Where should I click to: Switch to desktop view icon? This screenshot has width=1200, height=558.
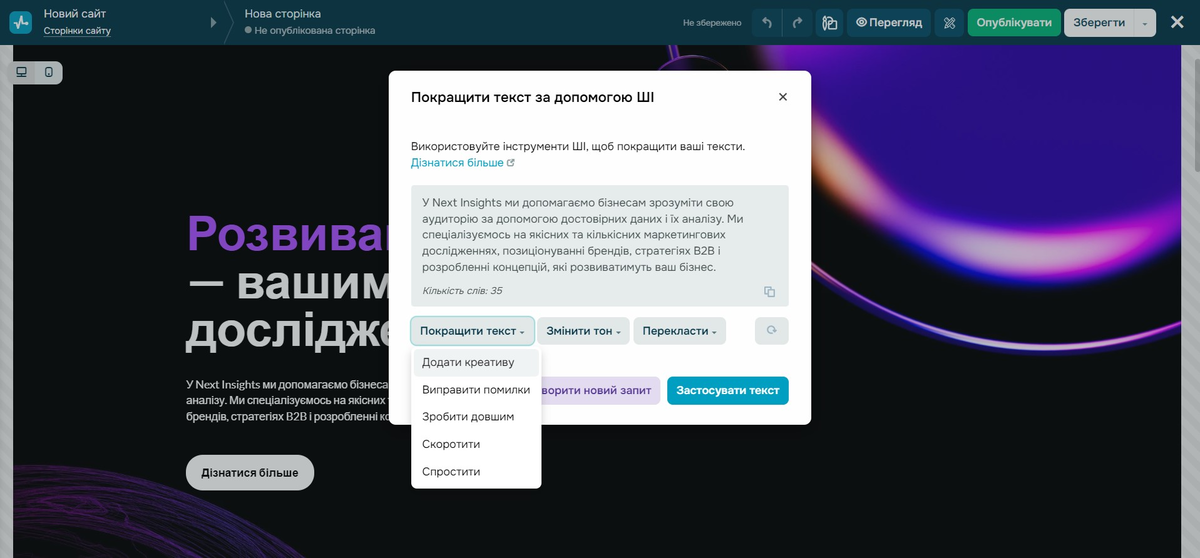[21, 72]
